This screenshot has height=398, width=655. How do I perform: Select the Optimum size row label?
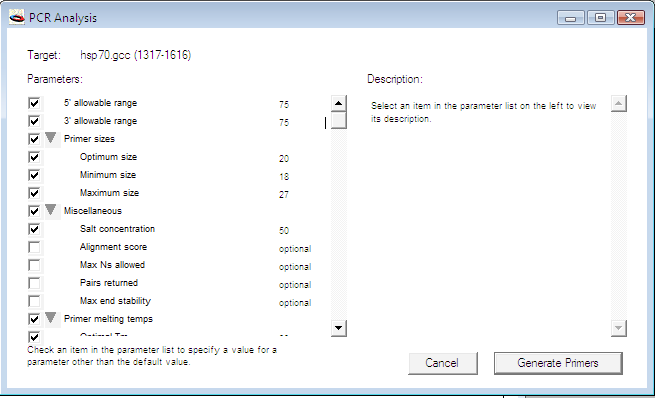point(109,157)
